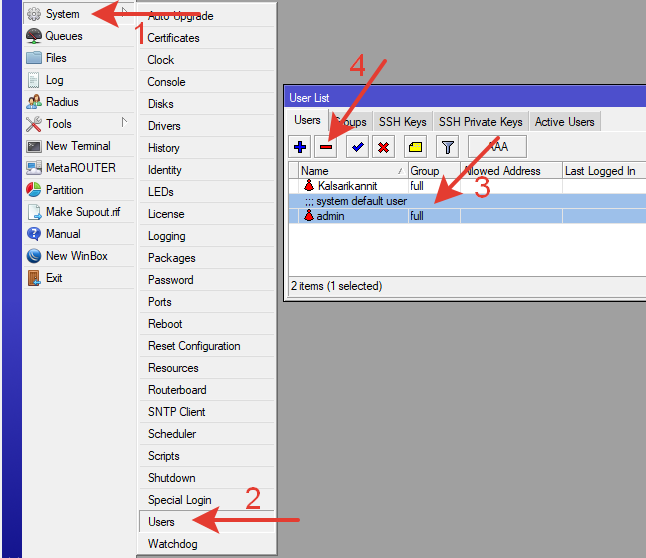Viewport: 646px width, 558px height.
Task: Click the Partition pie icon
Action: (x=34, y=190)
